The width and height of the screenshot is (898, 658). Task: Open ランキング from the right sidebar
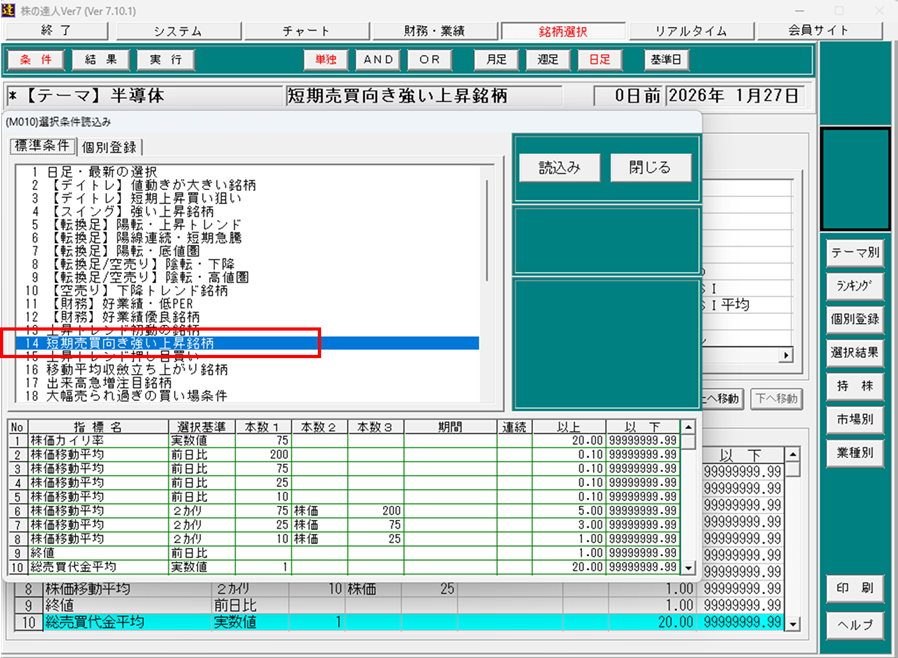coord(854,286)
